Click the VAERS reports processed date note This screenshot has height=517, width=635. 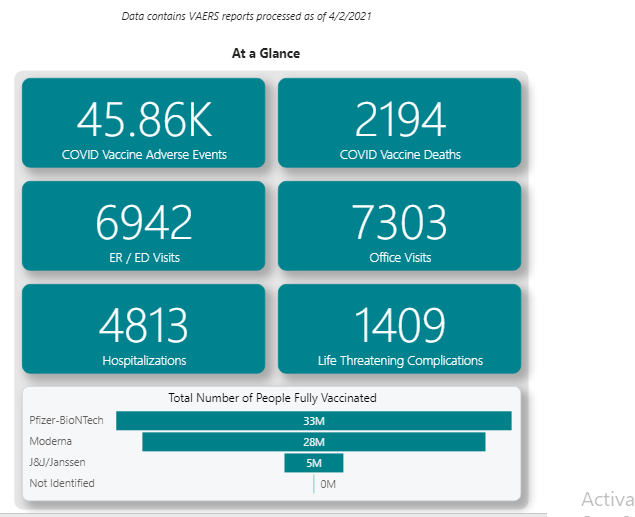coord(246,16)
